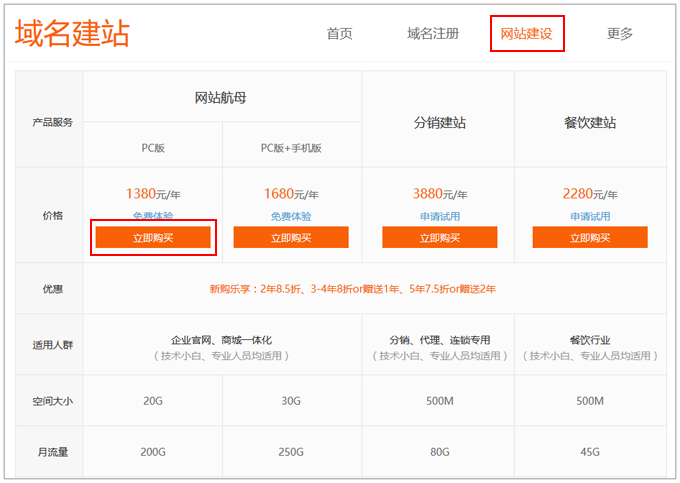The width and height of the screenshot is (680, 483).
Task: Select the 网站航母 column header
Action: tap(221, 98)
